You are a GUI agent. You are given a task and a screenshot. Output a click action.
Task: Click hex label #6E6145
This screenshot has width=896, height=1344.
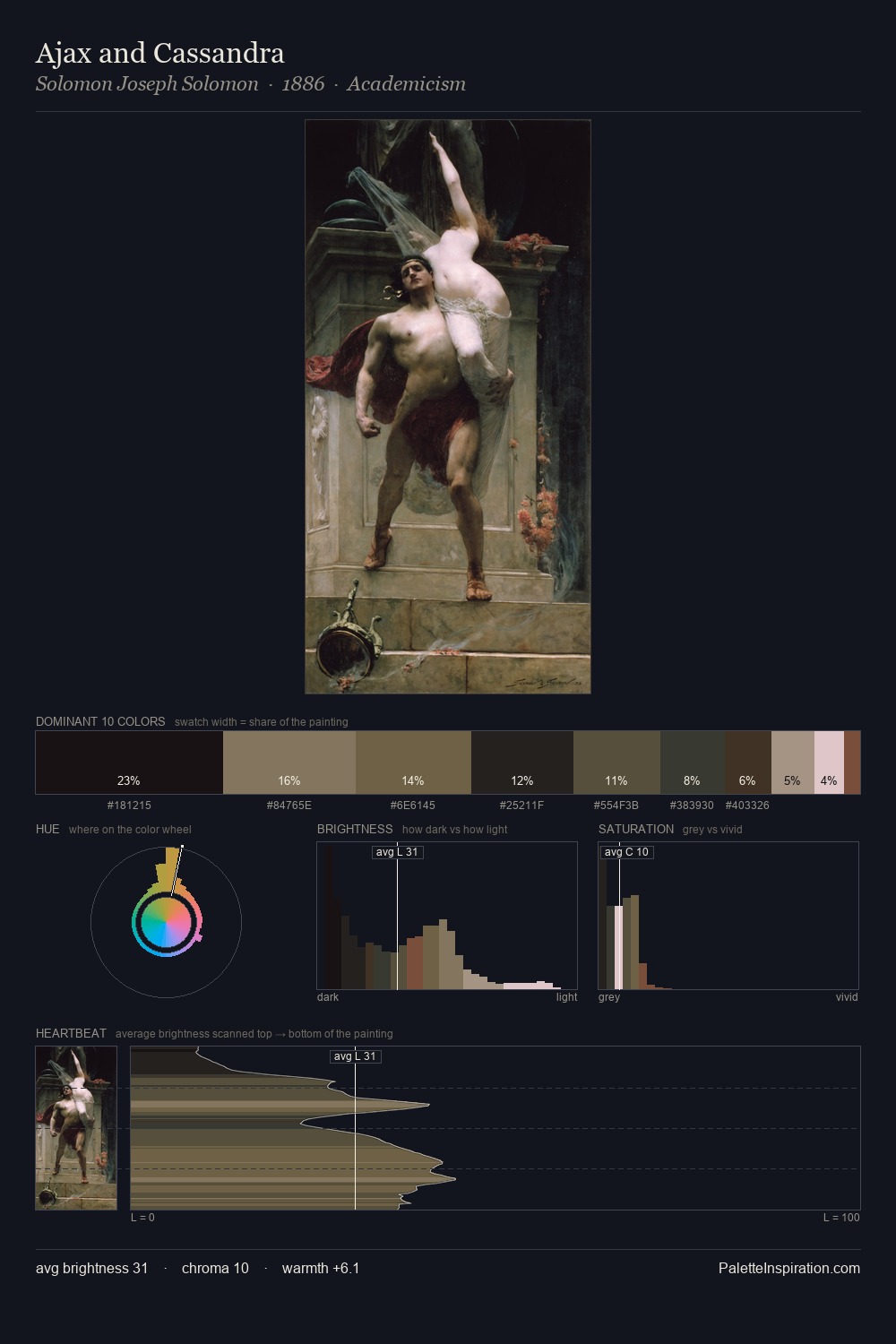[413, 806]
